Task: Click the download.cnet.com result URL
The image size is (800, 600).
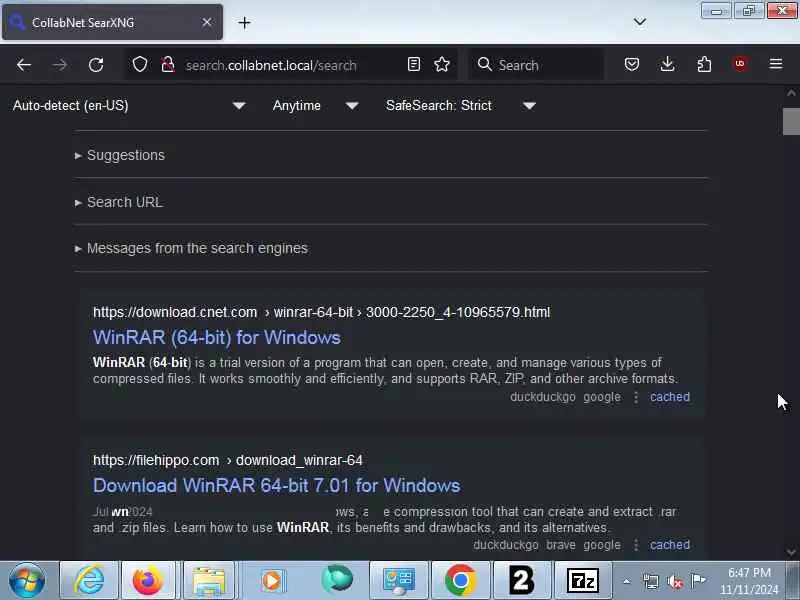Action: 321,312
